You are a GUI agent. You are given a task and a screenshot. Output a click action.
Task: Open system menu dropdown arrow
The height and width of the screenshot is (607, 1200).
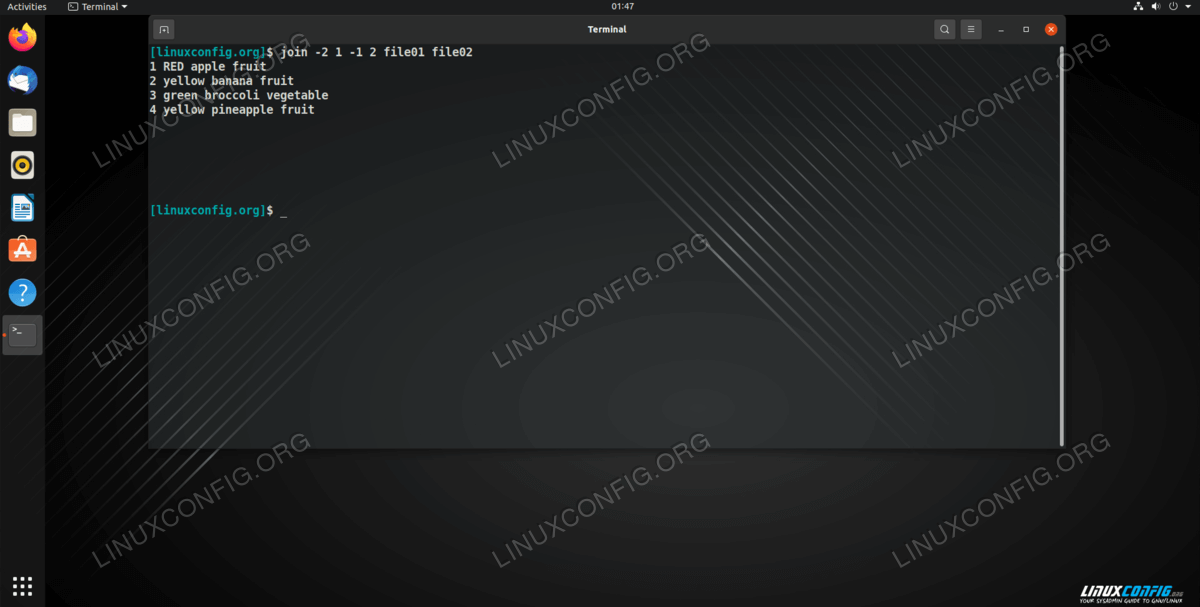coord(1187,7)
